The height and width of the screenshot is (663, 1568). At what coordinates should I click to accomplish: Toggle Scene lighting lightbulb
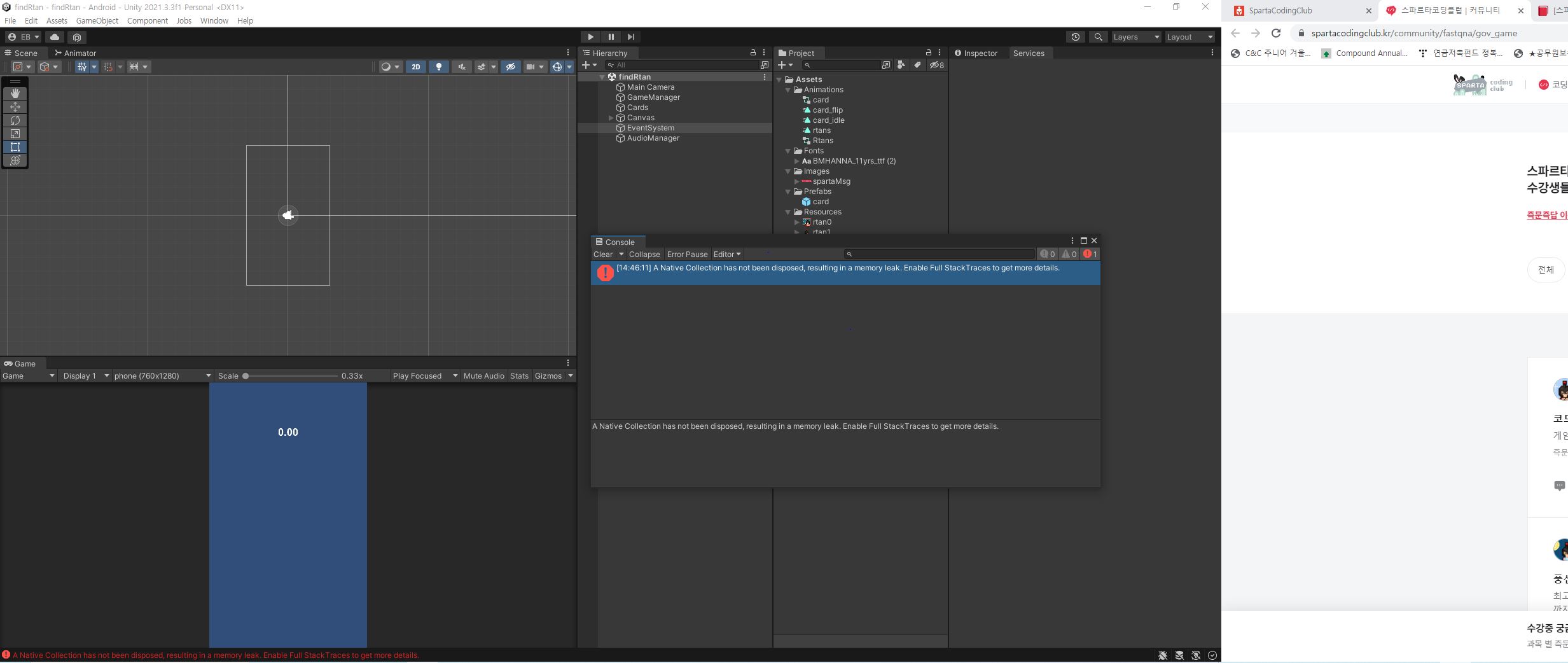click(439, 67)
